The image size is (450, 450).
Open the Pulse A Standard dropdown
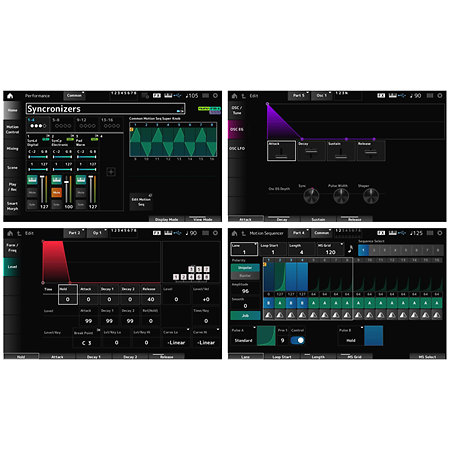pyautogui.click(x=243, y=337)
